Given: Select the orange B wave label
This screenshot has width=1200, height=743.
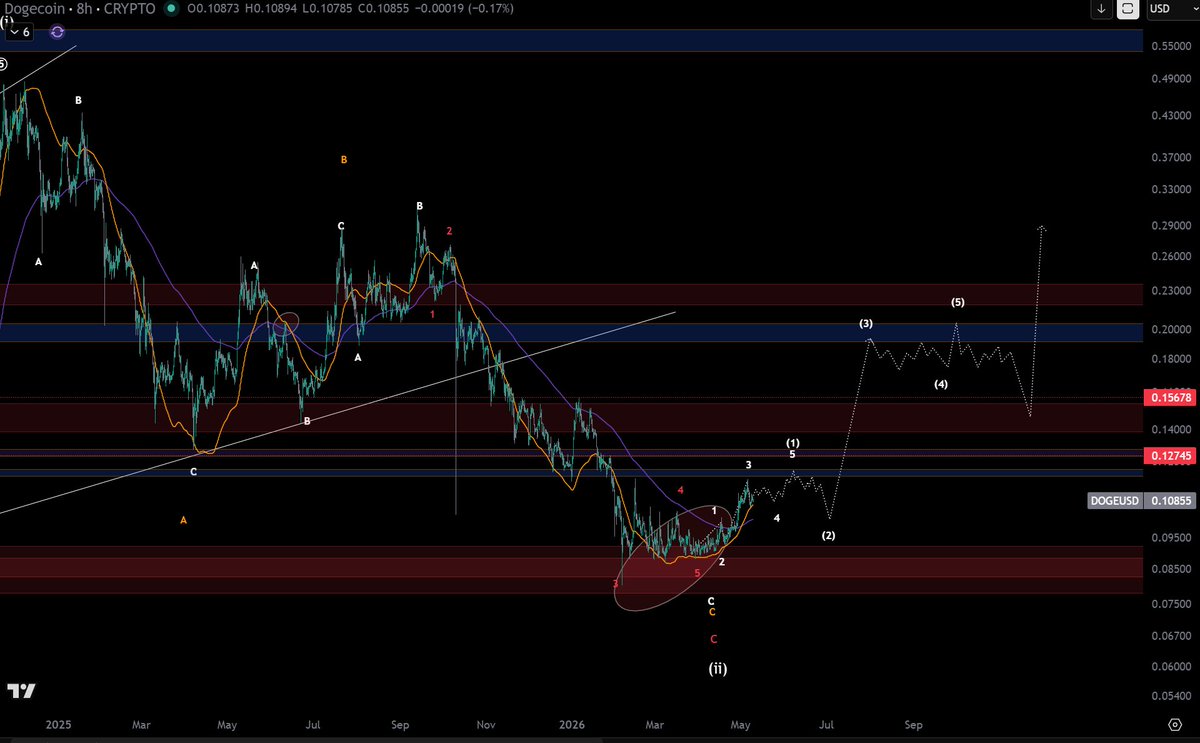Looking at the screenshot, I should point(344,160).
